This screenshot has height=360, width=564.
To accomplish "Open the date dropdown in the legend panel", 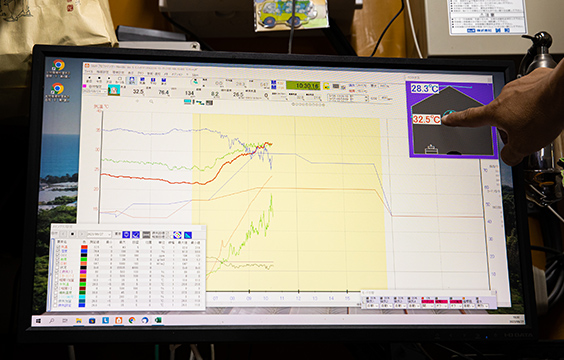I will (x=99, y=234).
